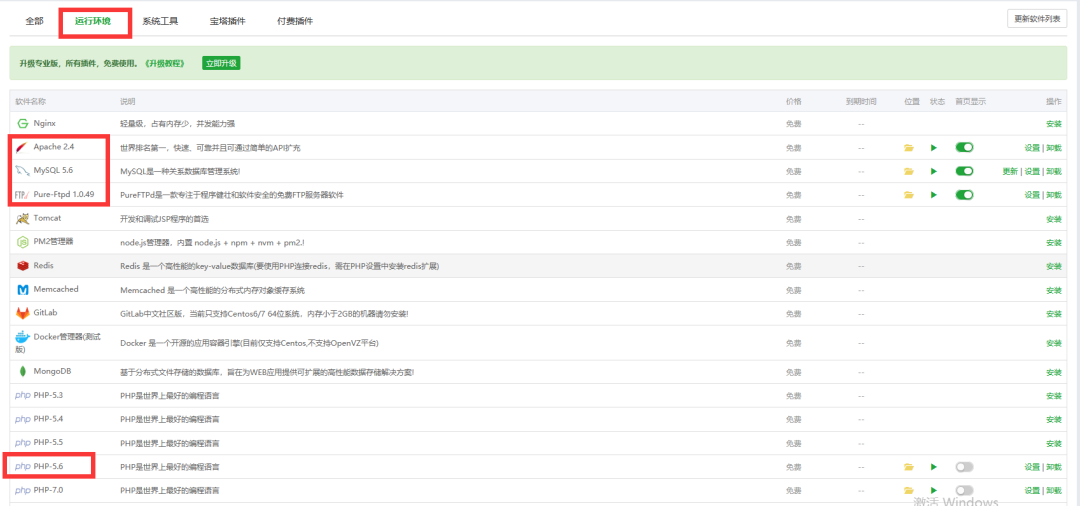Click 设置 for MySQL 5.6
Image resolution: width=1080 pixels, height=506 pixels.
pos(1032,171)
